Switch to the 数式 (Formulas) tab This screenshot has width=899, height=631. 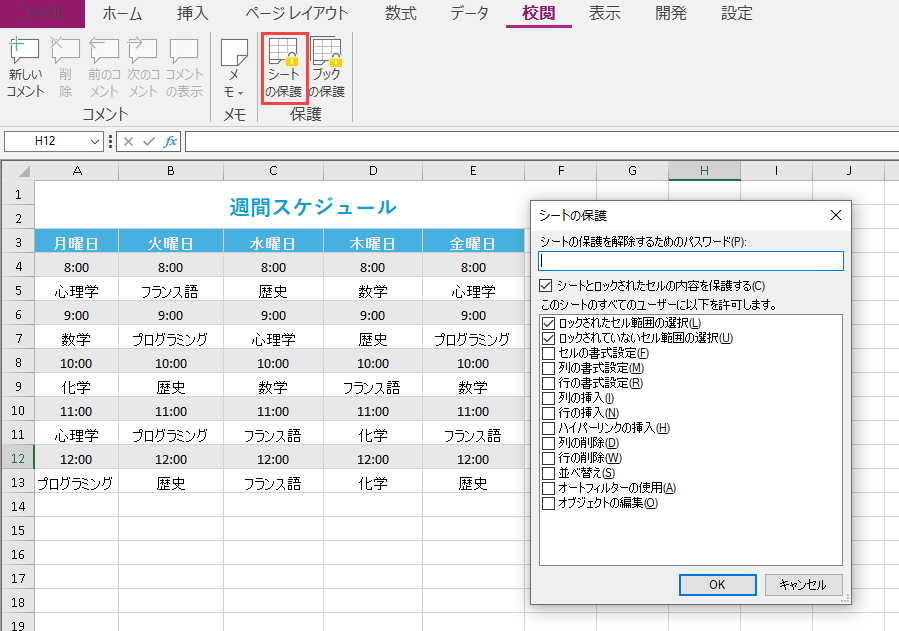(401, 13)
